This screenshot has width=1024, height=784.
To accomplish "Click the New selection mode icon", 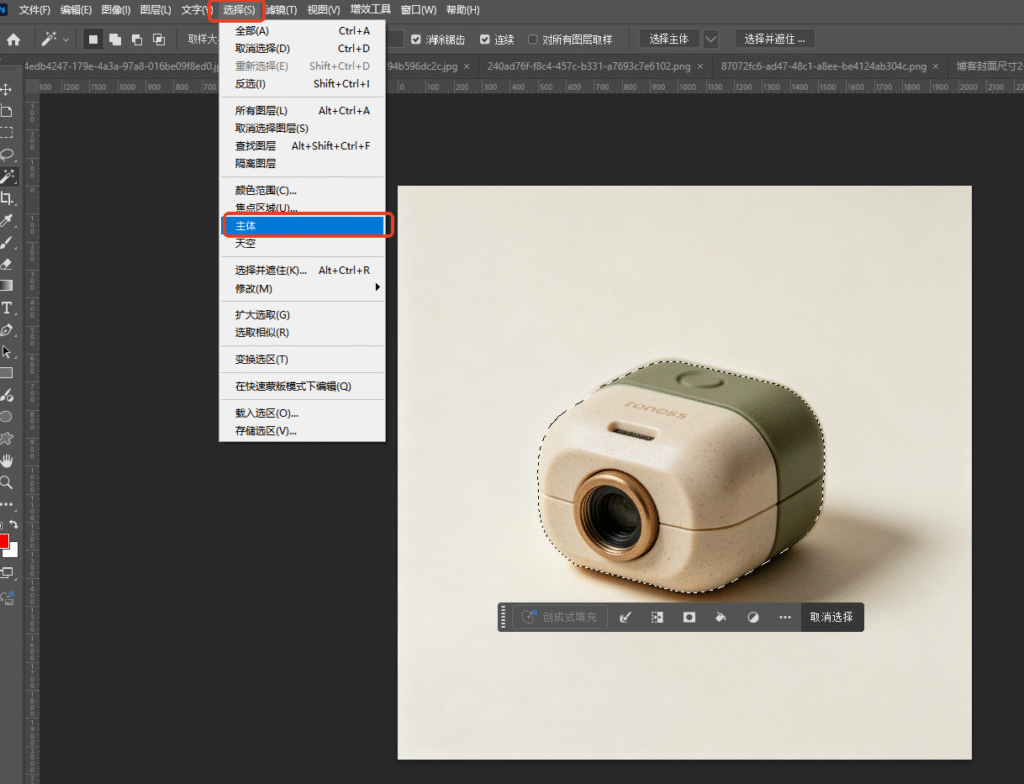I will 93,40.
